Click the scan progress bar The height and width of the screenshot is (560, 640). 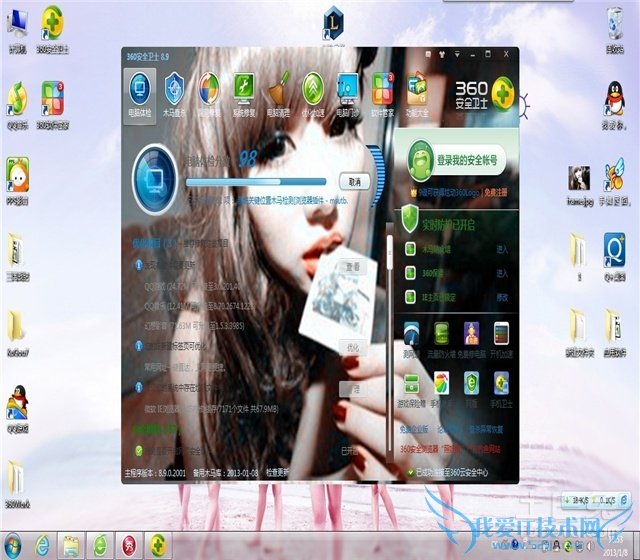256,182
